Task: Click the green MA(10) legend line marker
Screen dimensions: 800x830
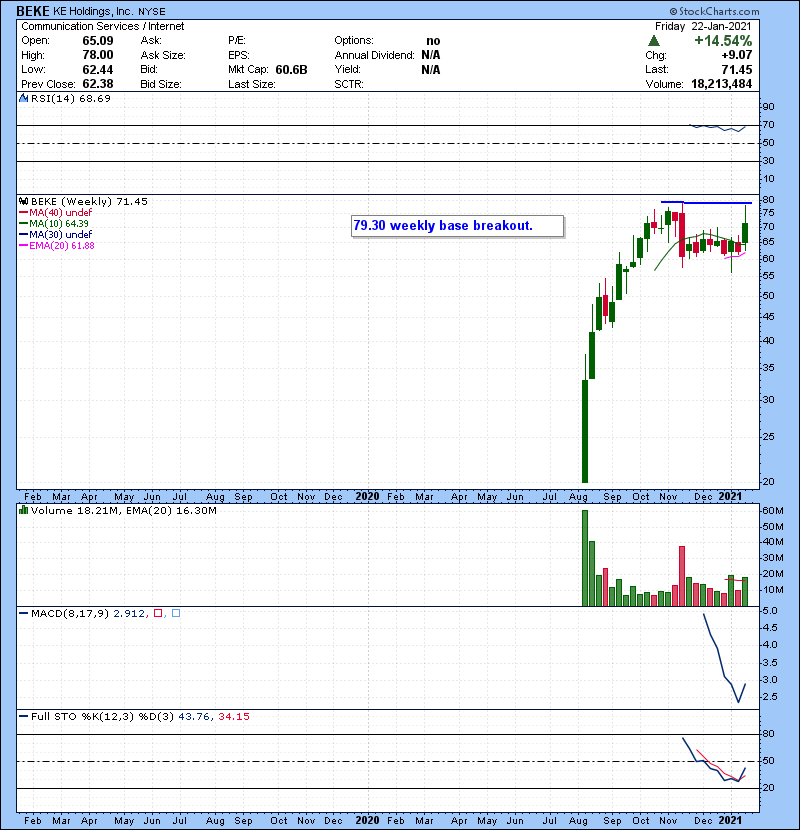Action: pos(23,223)
